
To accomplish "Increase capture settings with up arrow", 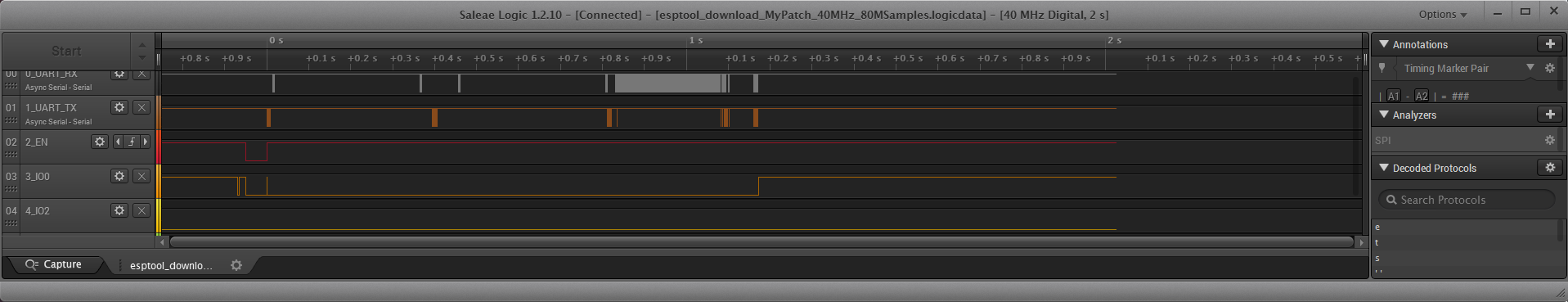I will click(142, 44).
